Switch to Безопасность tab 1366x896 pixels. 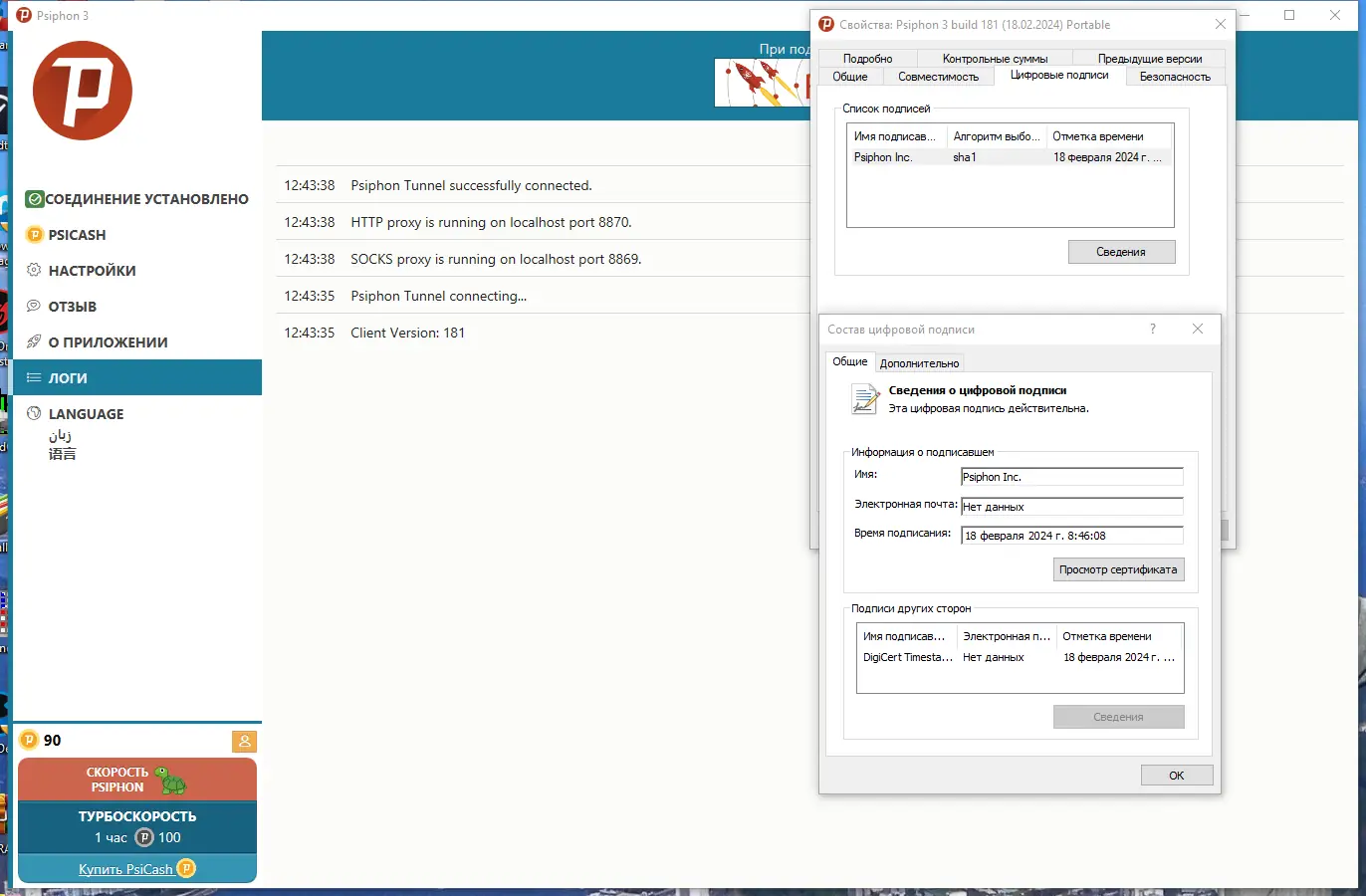1175,77
